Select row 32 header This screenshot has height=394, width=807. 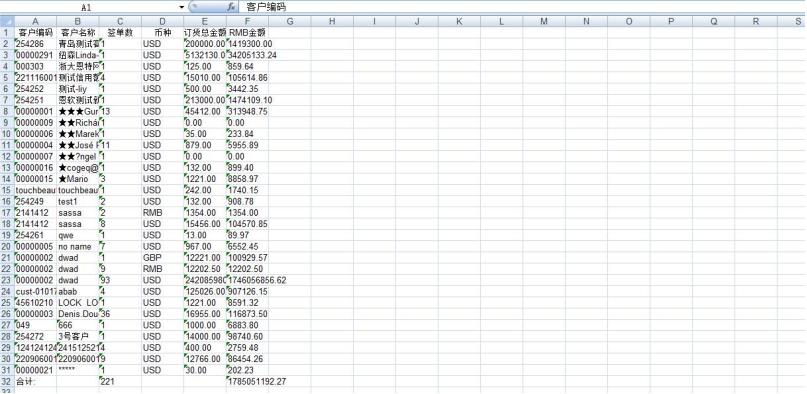coord(7,382)
